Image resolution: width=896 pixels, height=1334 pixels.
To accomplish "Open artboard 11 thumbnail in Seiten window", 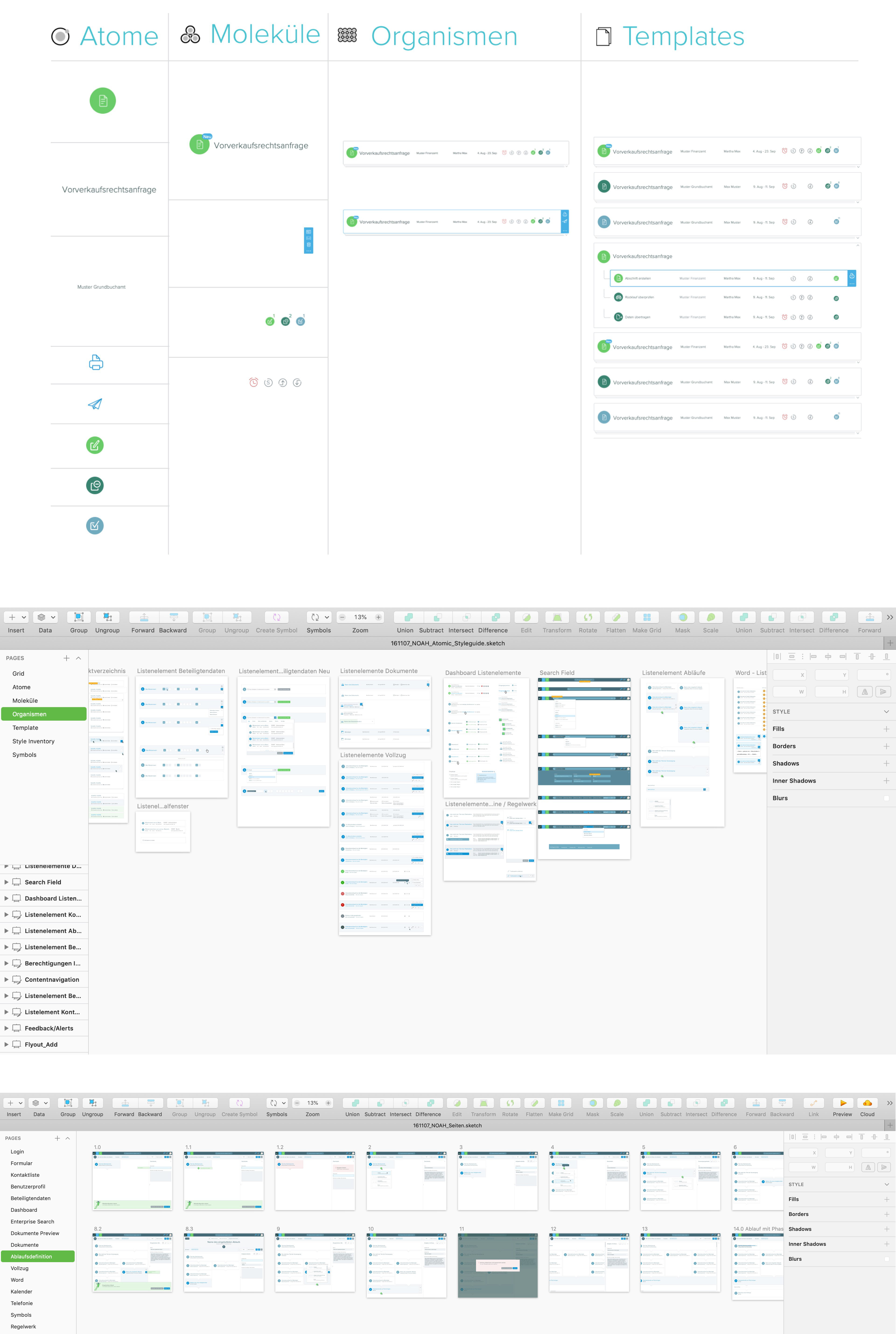I will 498,1265.
